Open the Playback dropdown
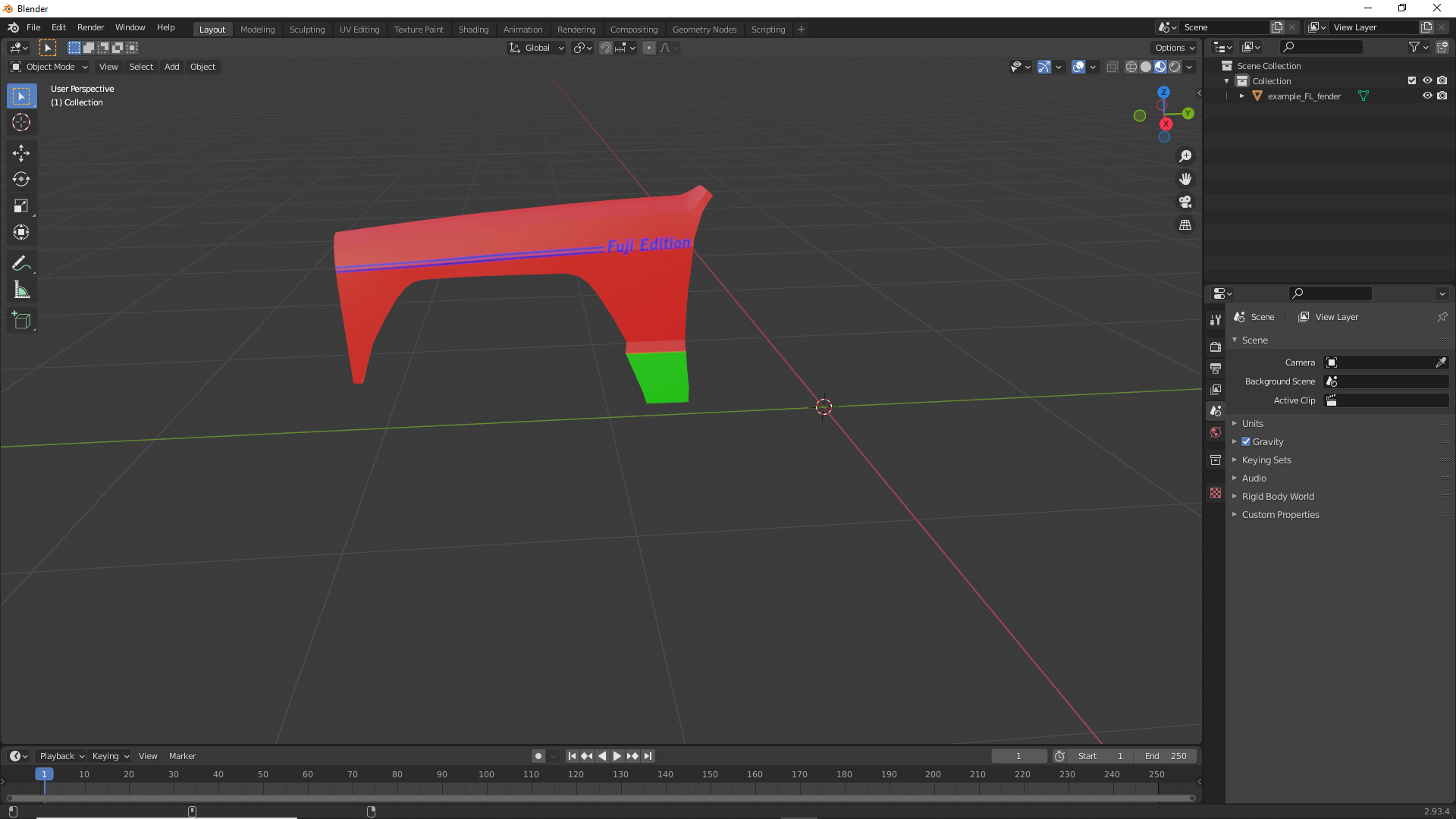1456x819 pixels. (x=61, y=756)
